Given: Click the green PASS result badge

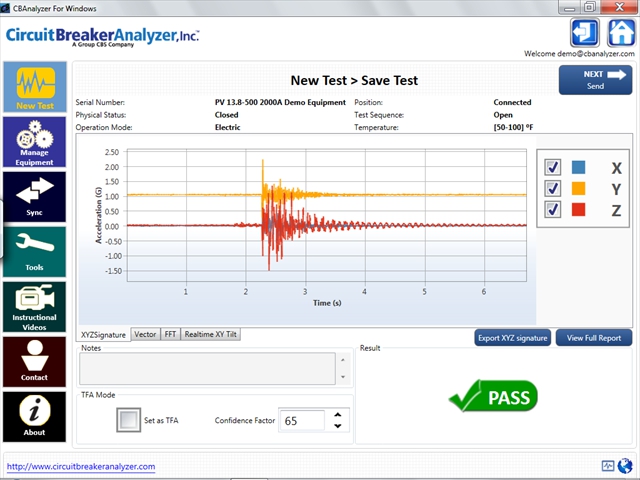Looking at the screenshot, I should coord(493,396).
